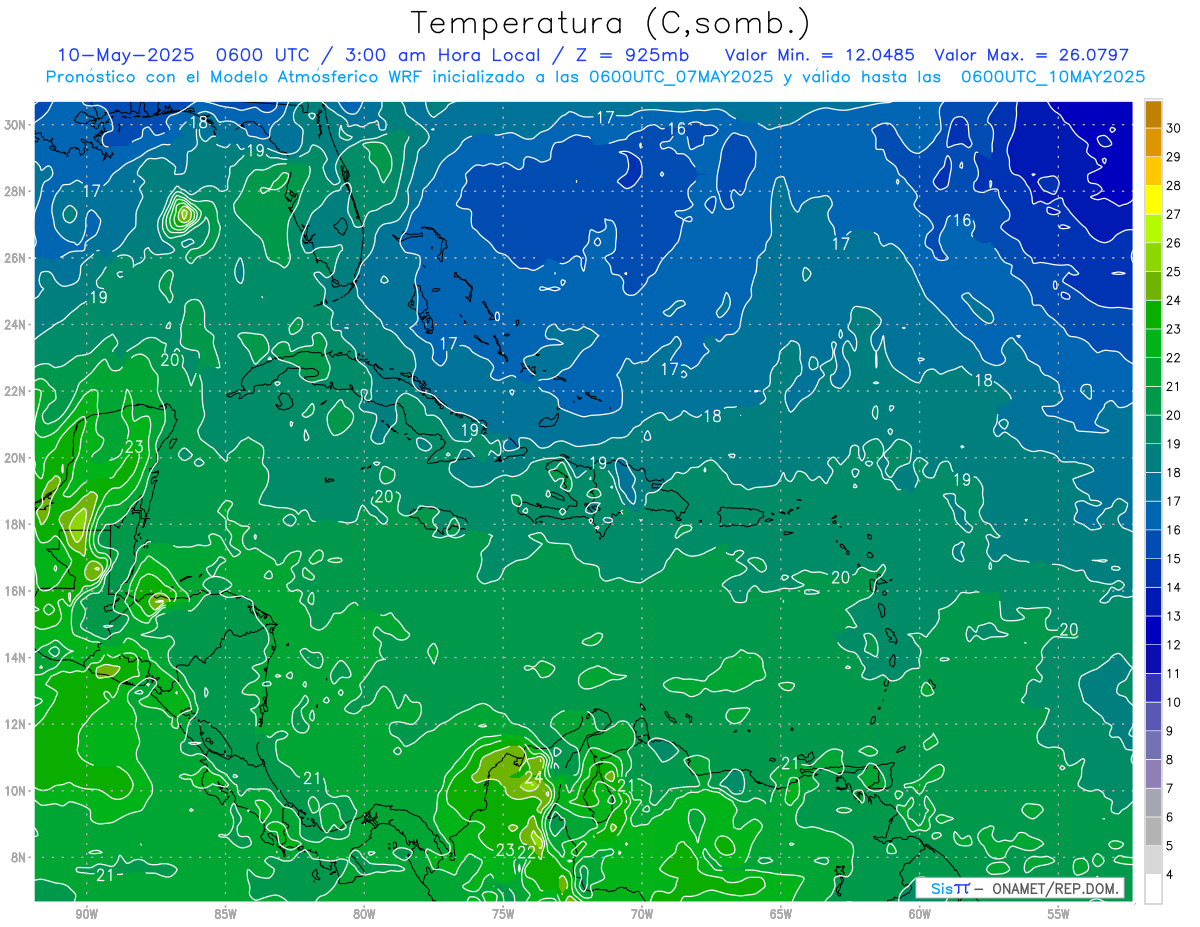Image resolution: width=1200 pixels, height=927 pixels.
Task: Click the '0600 UTC / 3:00 am Hora Local' time text
Action: tap(377, 55)
